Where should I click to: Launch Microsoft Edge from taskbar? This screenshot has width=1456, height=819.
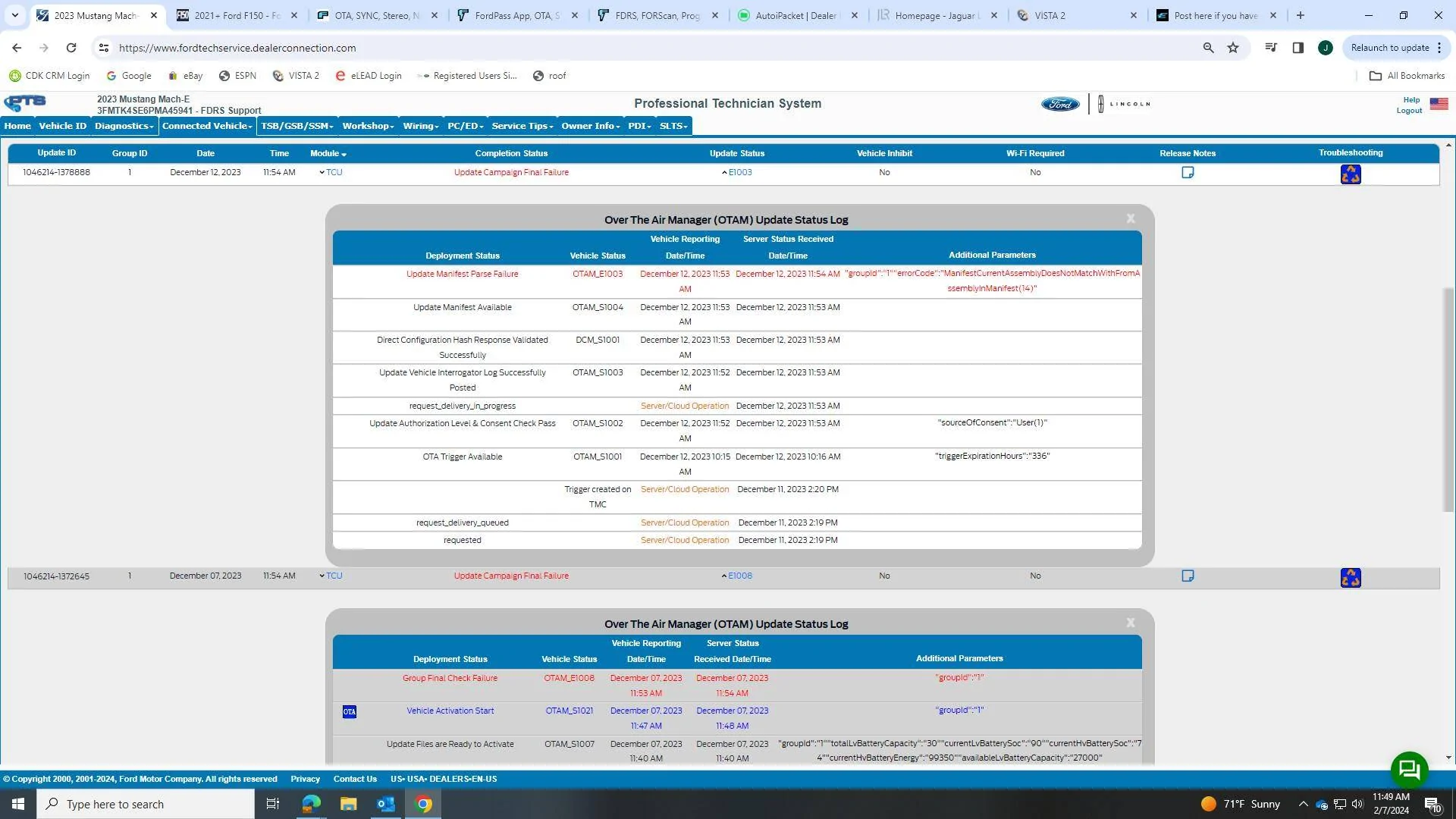pyautogui.click(x=311, y=804)
